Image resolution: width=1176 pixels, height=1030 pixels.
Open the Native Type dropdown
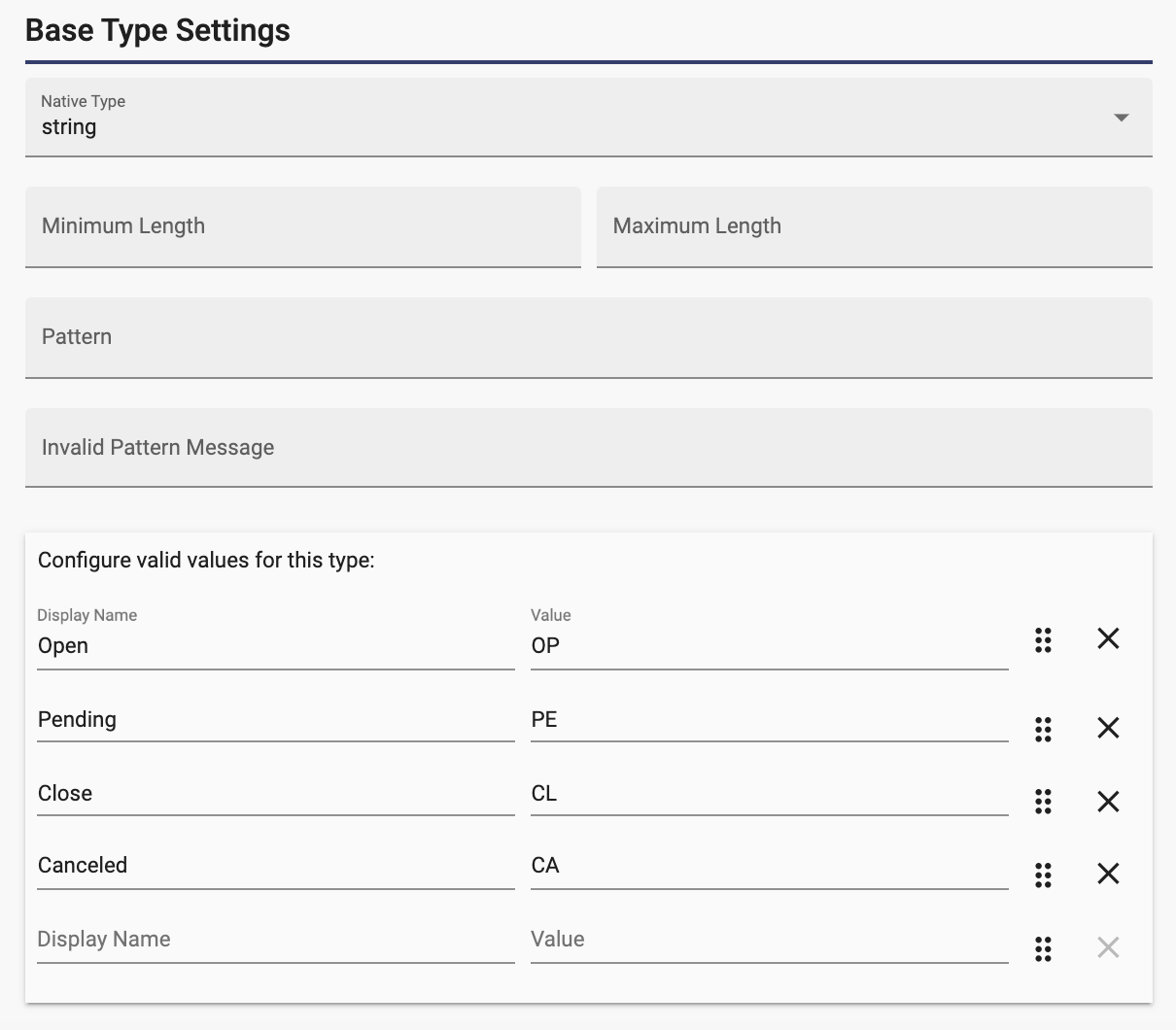[589, 118]
